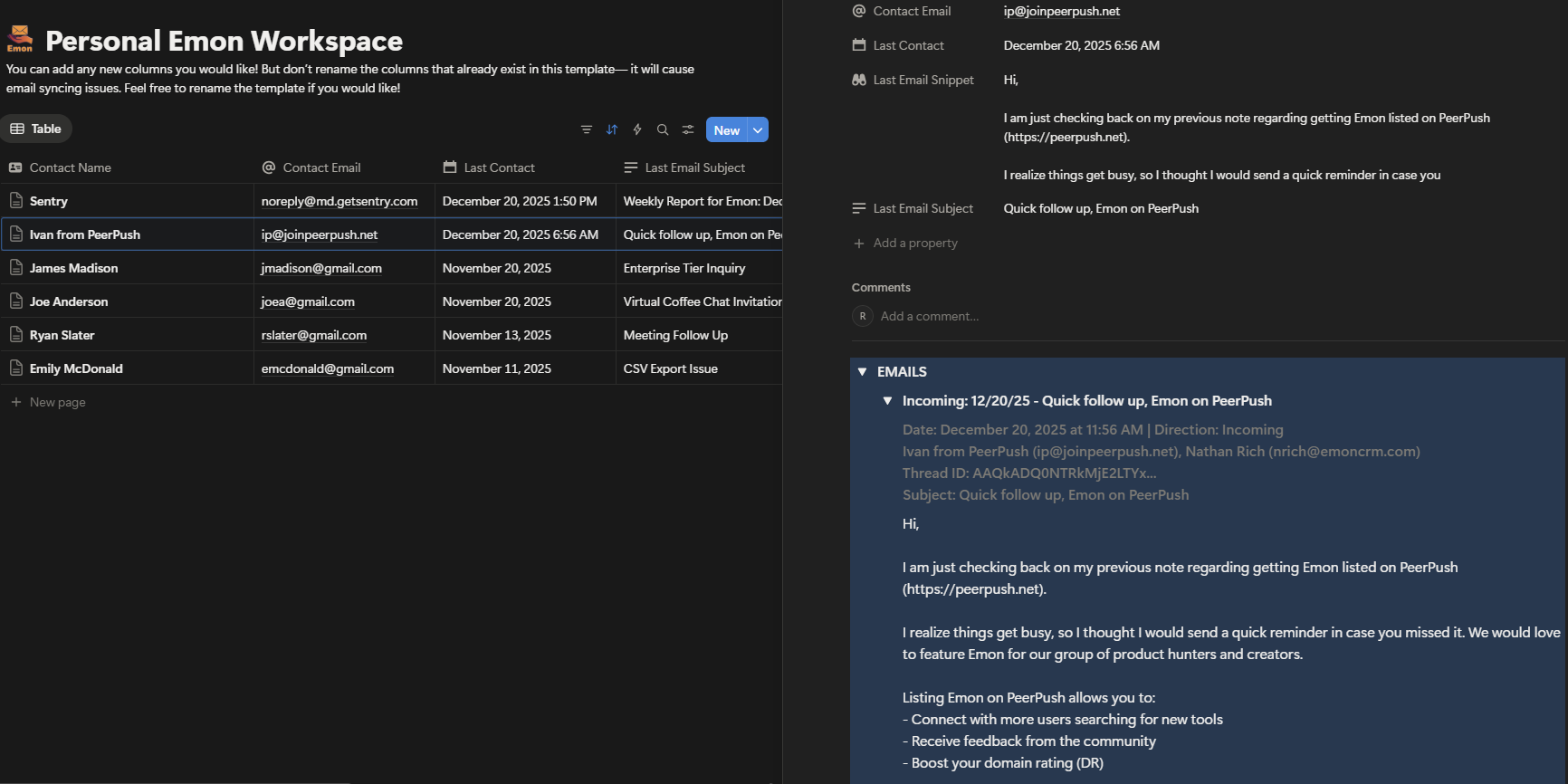Collapse the EMAILS toggle section
The width and height of the screenshot is (1568, 784).
tap(863, 372)
